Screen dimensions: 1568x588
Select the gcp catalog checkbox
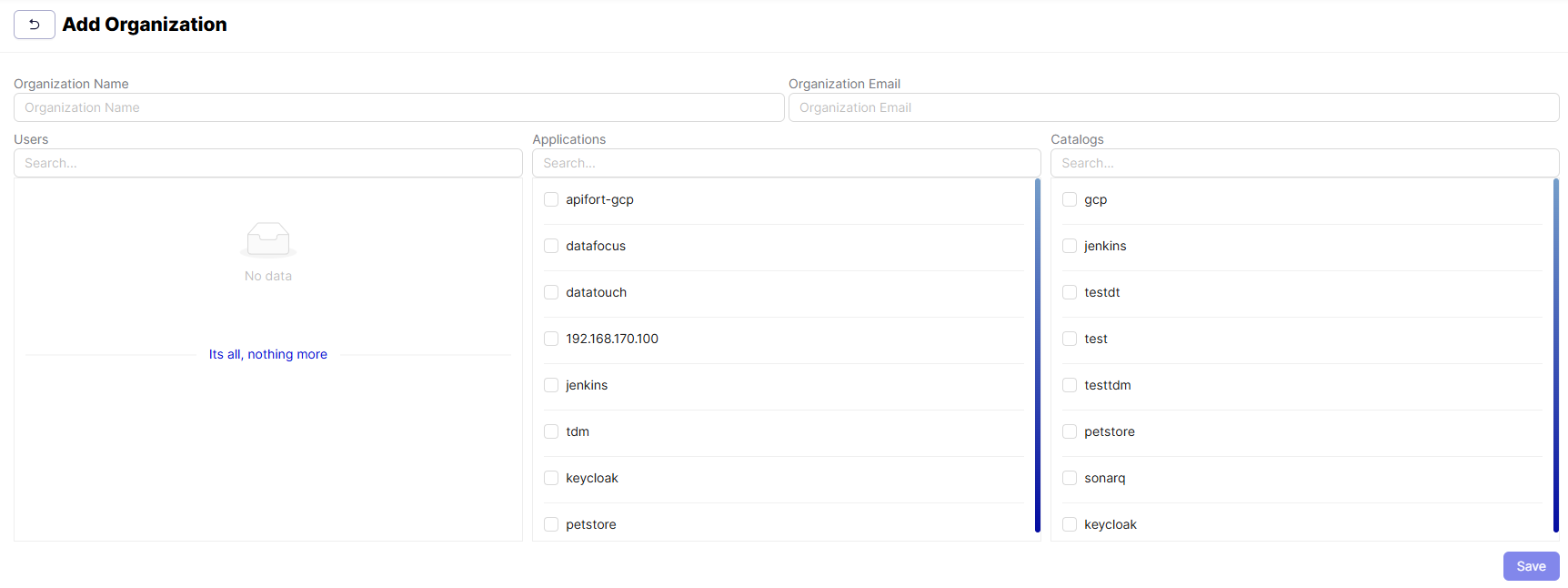click(1070, 199)
